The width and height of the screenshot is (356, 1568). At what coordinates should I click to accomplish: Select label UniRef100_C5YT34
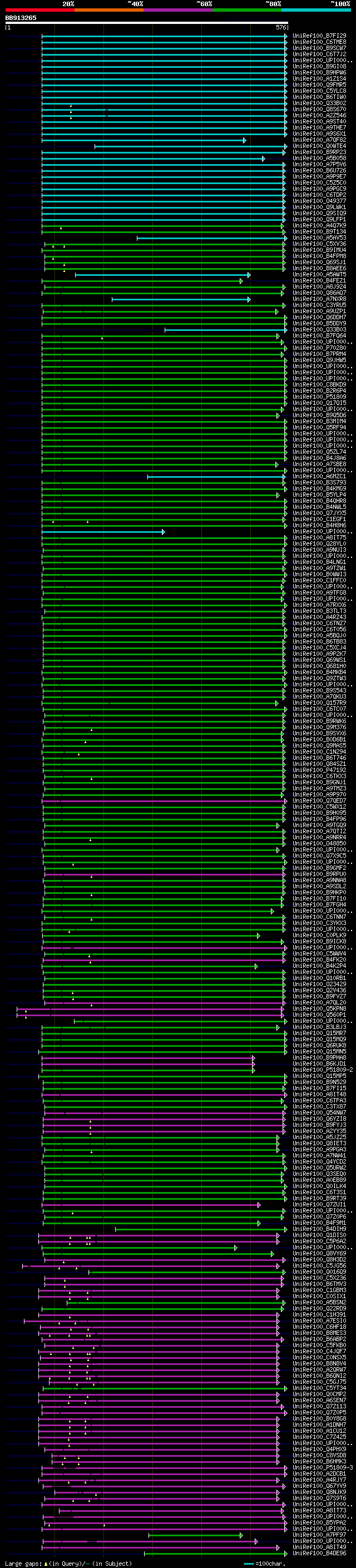click(x=319, y=1388)
